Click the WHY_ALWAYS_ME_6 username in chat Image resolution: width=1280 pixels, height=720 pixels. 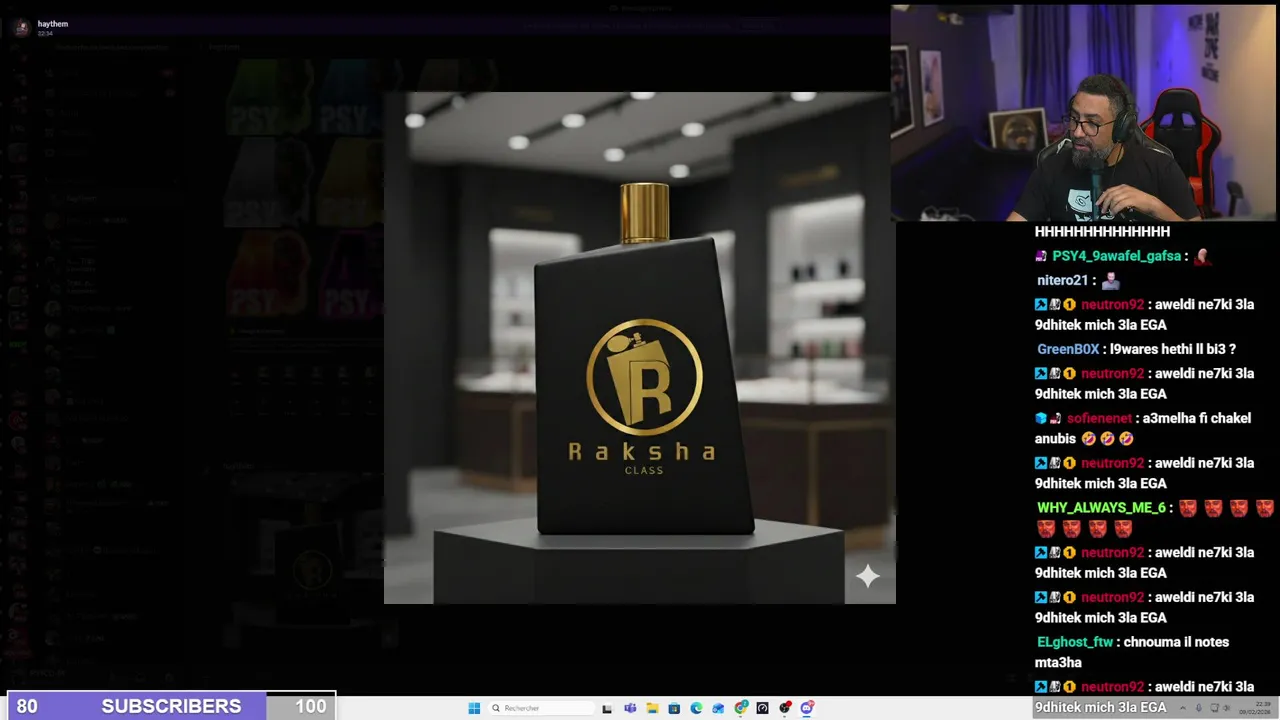click(x=1101, y=508)
